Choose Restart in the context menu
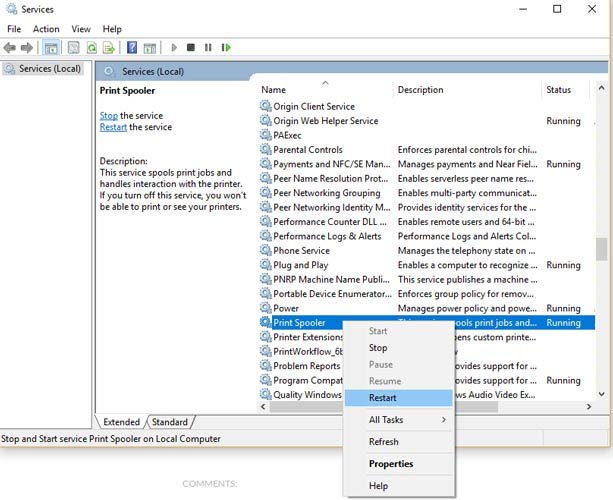Image resolution: width=613 pixels, height=500 pixels. [382, 398]
